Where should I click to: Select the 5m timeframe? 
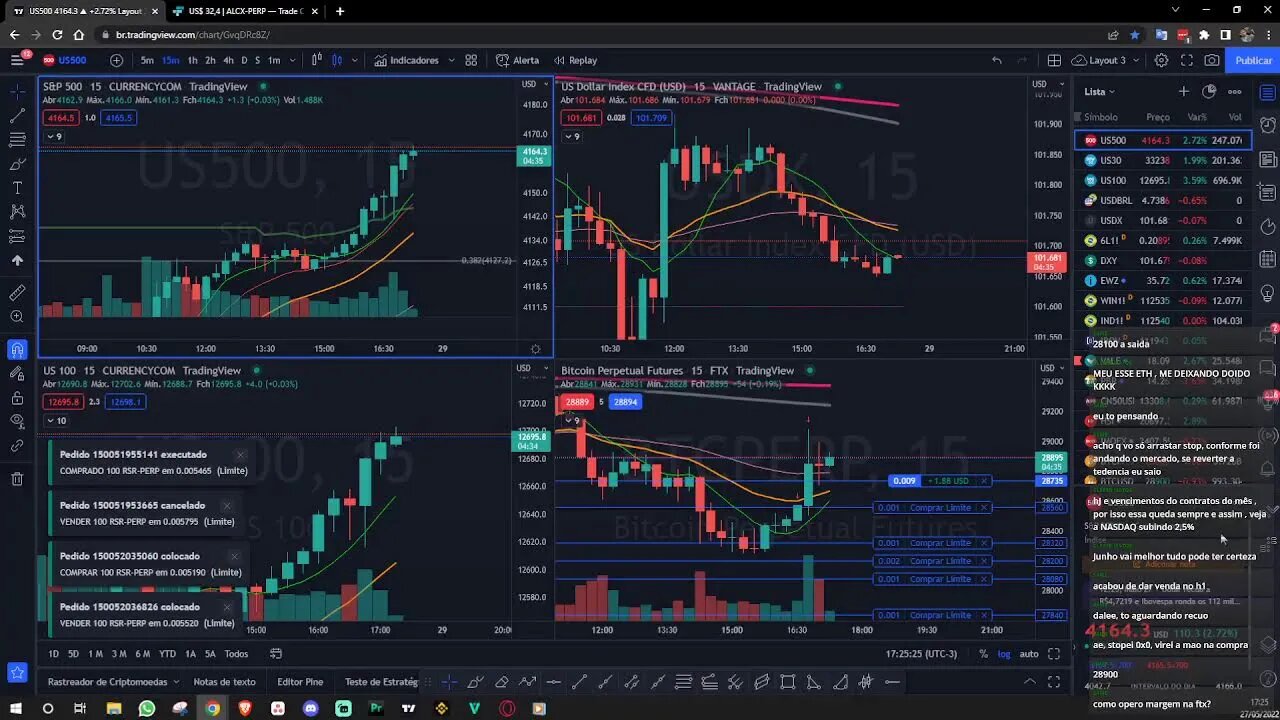click(147, 60)
